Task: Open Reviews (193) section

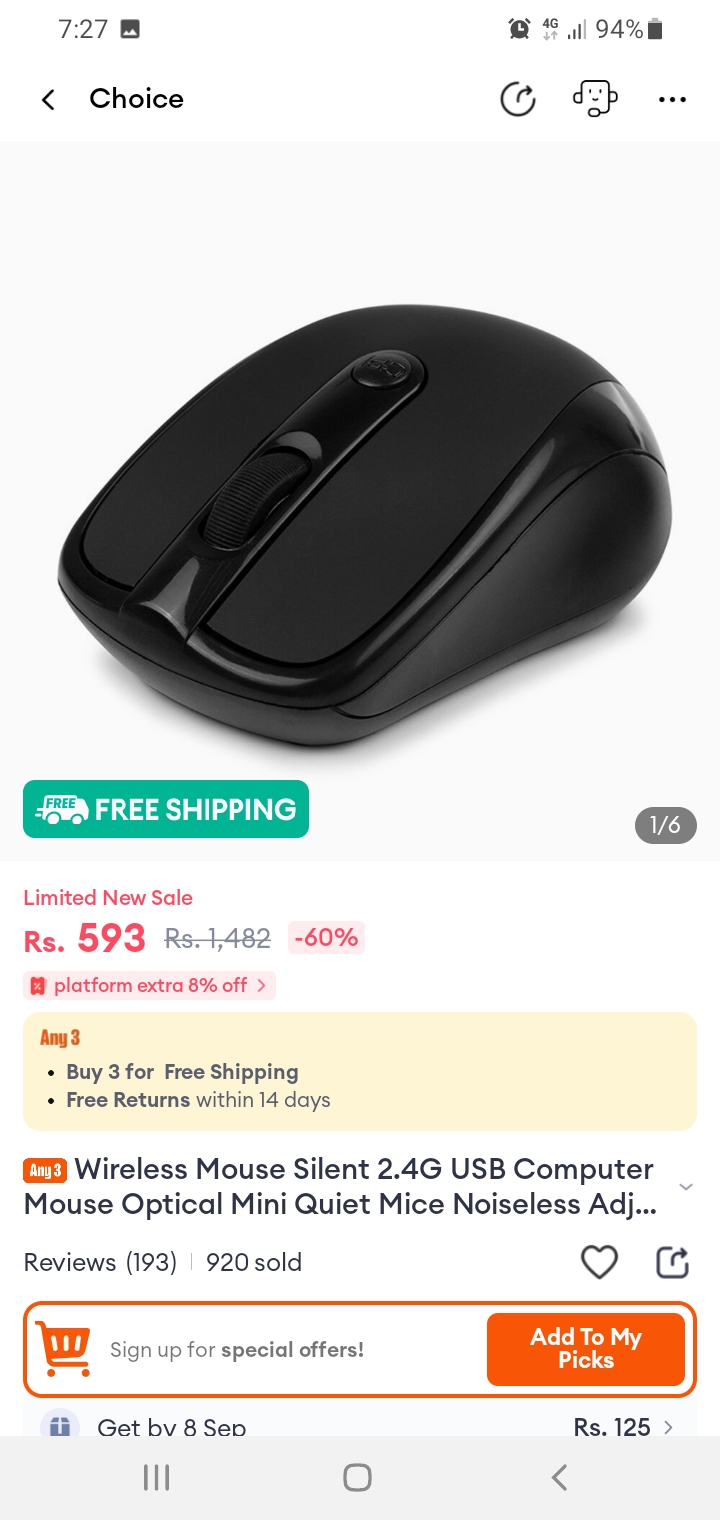Action: (x=100, y=1262)
